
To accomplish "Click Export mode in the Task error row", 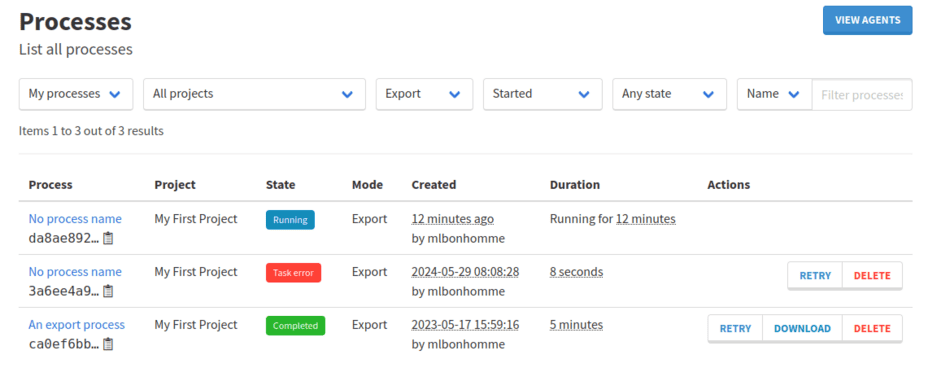I will 369,272.
